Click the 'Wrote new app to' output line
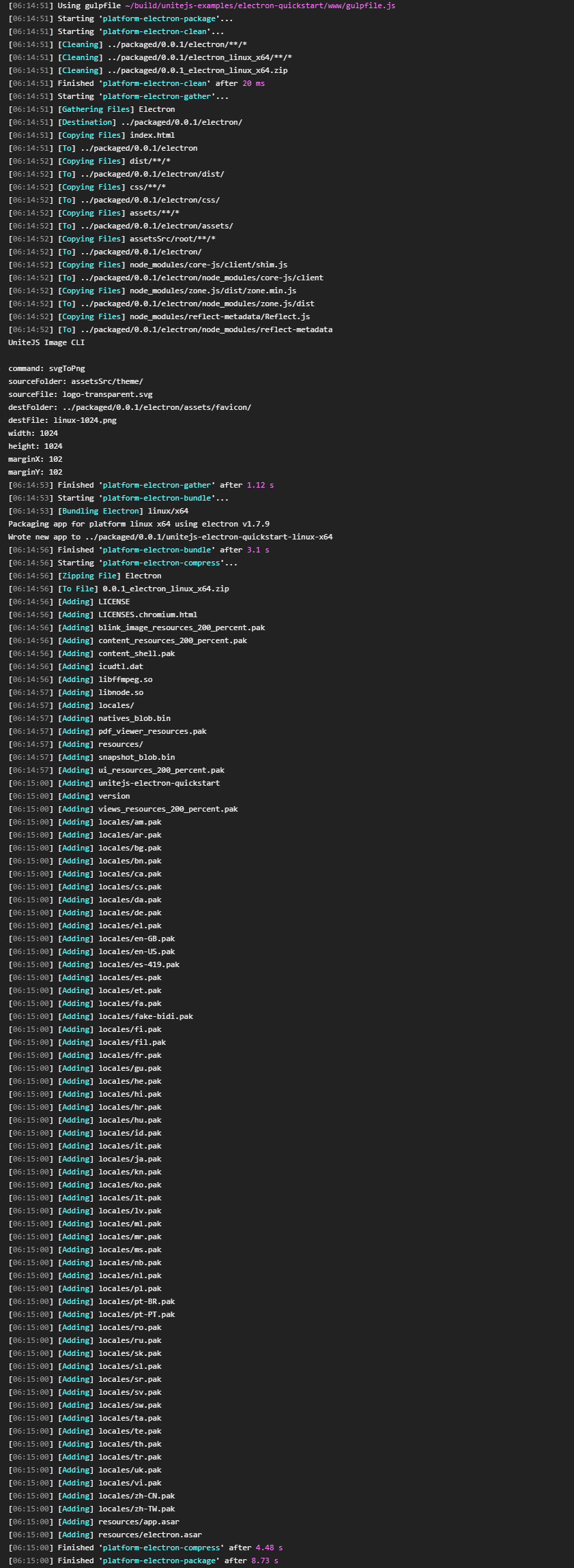The image size is (574, 1568). (x=170, y=537)
